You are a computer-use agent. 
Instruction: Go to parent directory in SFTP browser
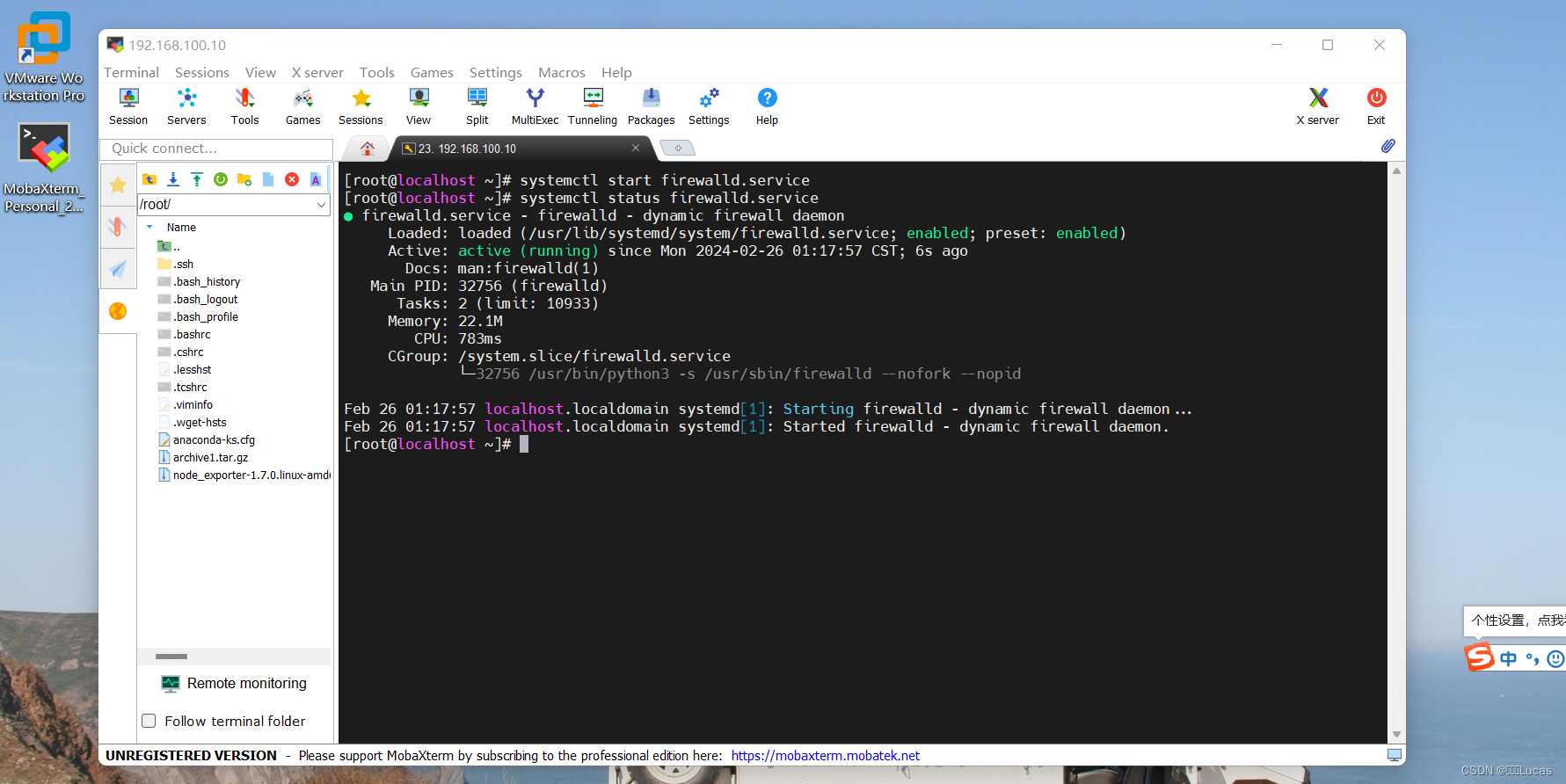click(149, 179)
